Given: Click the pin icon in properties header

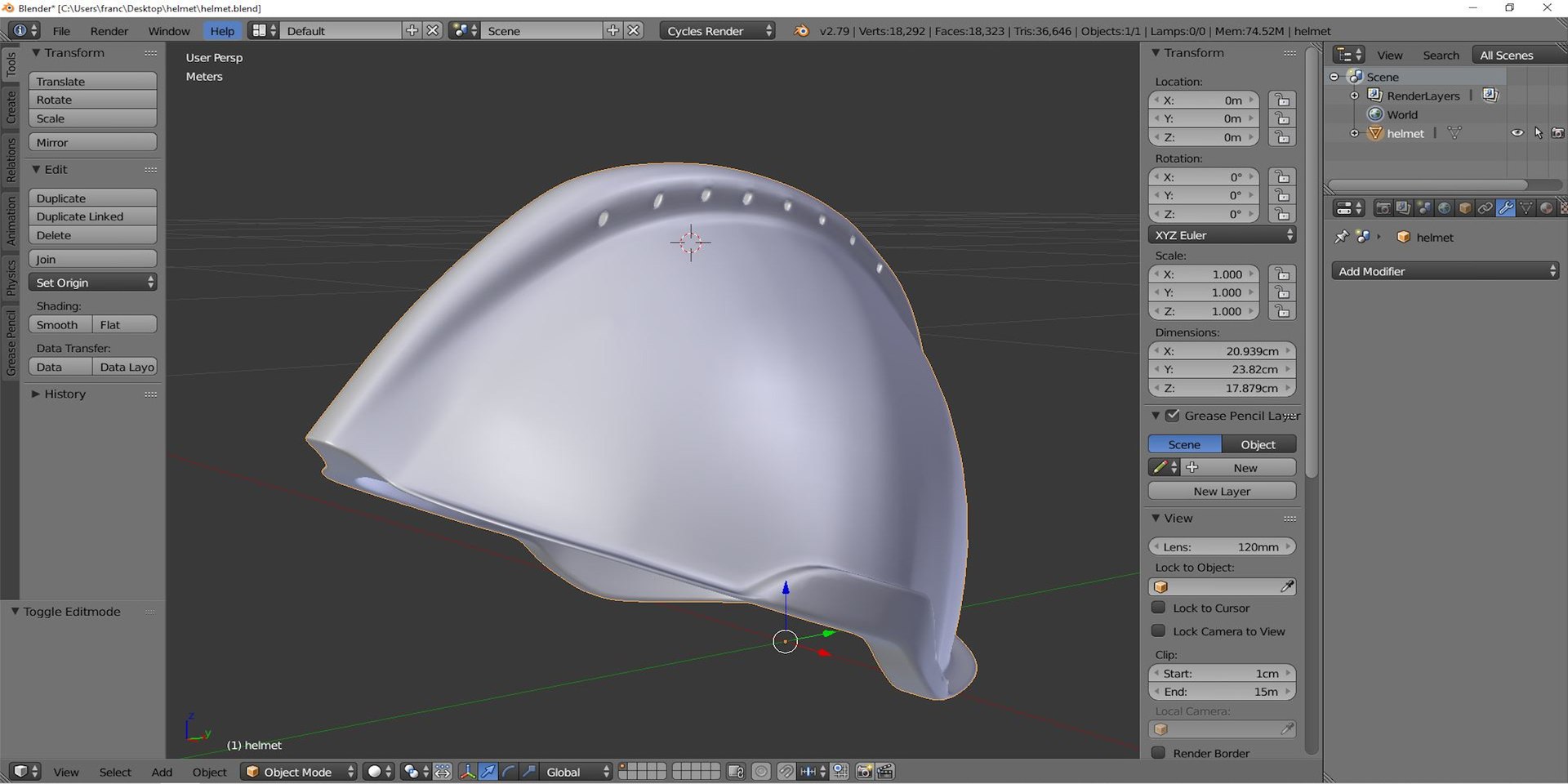Looking at the screenshot, I should (1342, 237).
